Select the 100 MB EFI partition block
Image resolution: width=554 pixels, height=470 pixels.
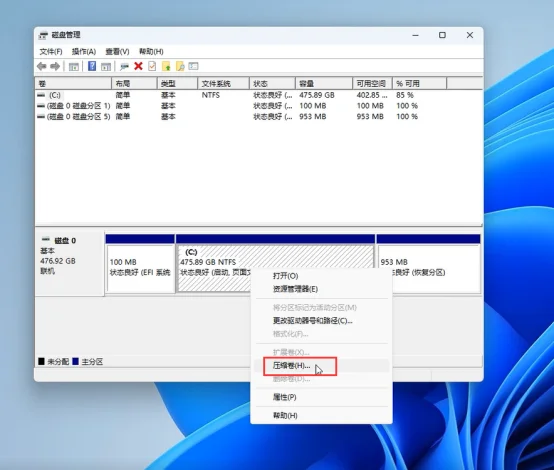point(140,263)
